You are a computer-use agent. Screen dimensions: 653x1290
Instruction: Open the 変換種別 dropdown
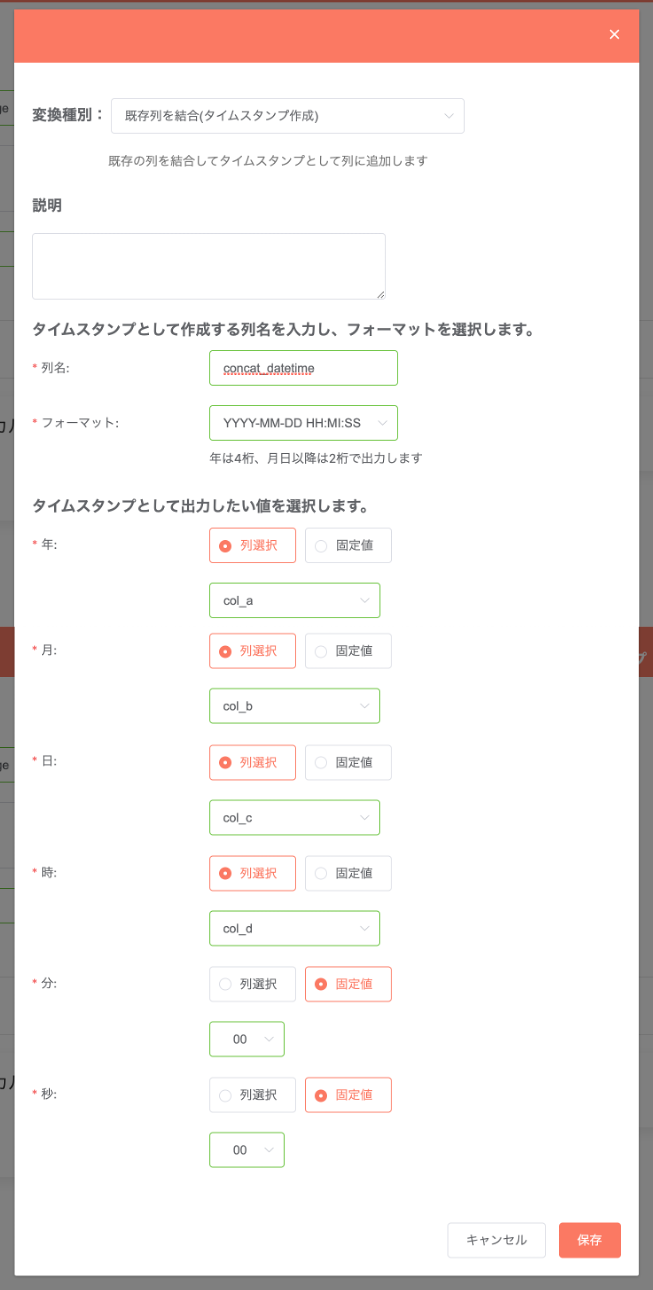coord(288,116)
